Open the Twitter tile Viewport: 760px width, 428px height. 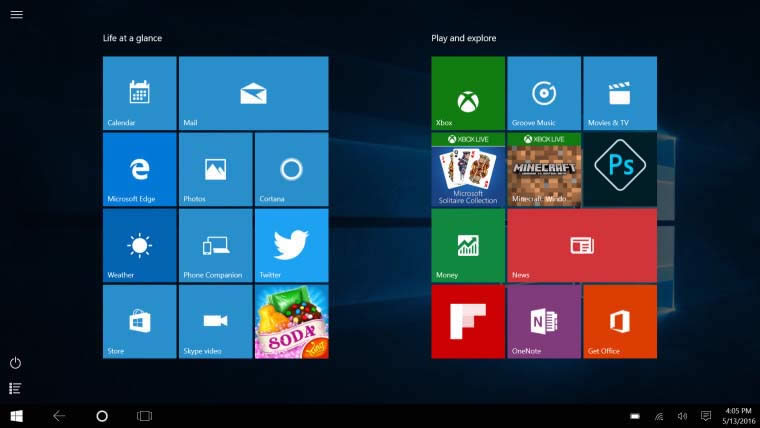pos(291,245)
